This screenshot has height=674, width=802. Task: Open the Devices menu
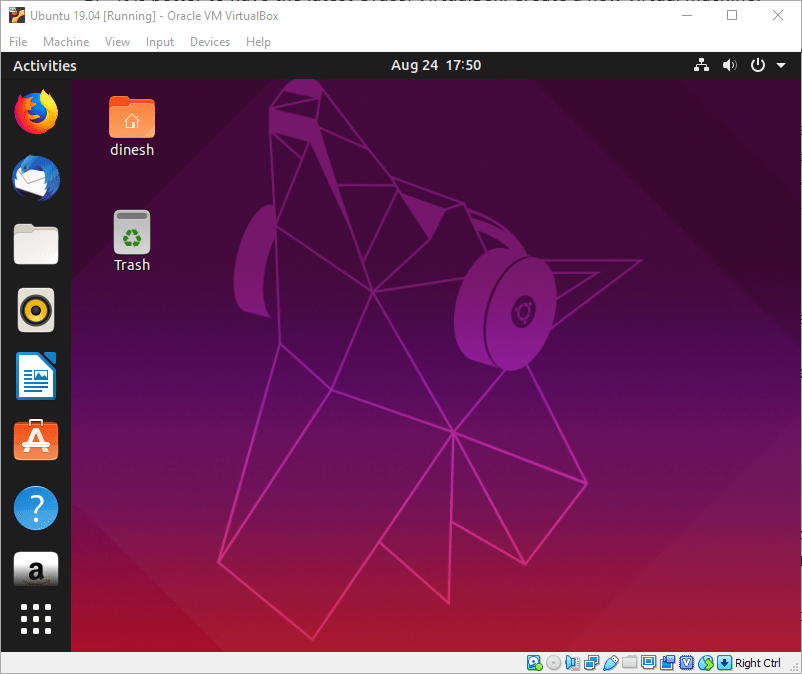[210, 41]
